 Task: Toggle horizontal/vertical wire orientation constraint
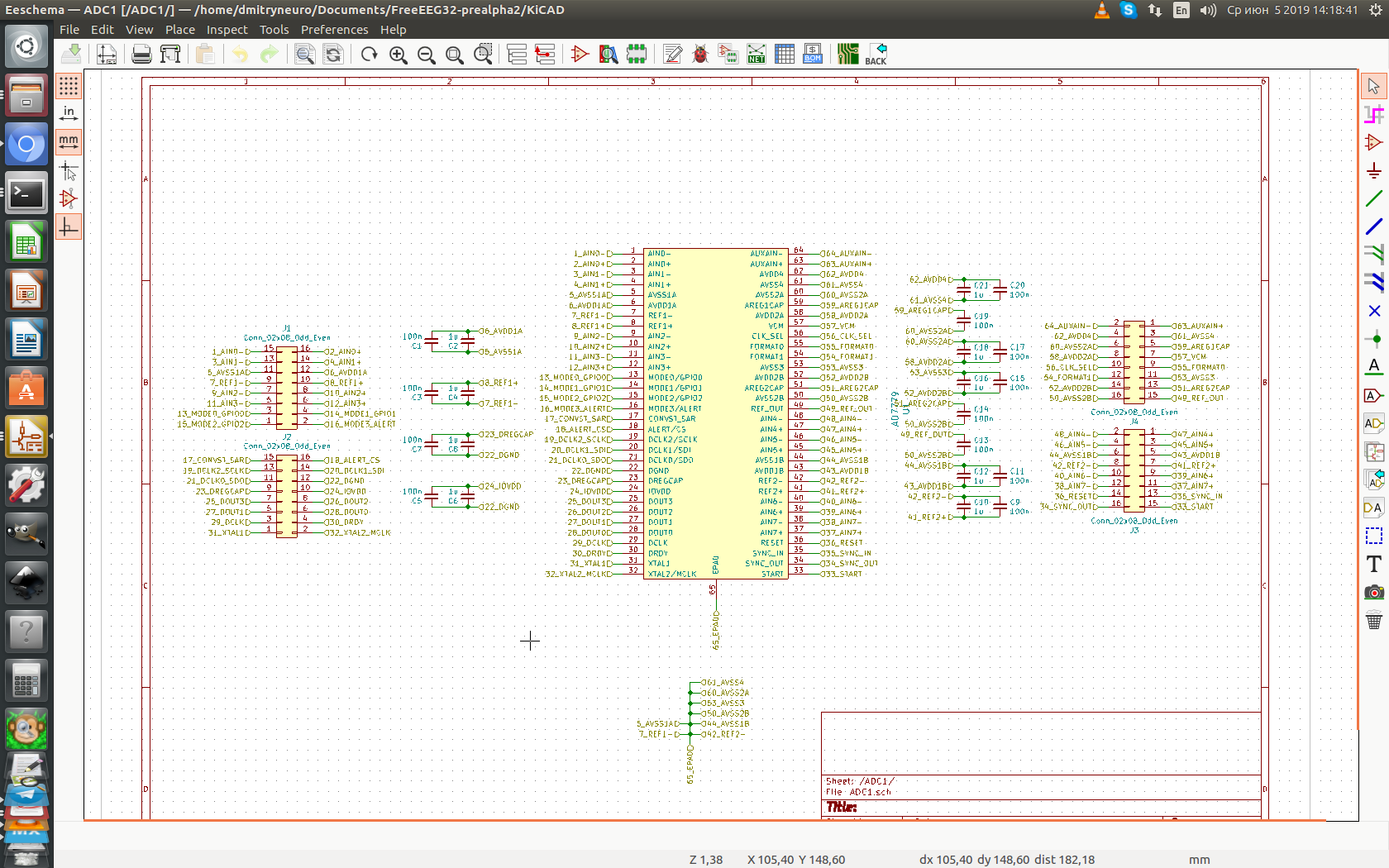coord(69,227)
